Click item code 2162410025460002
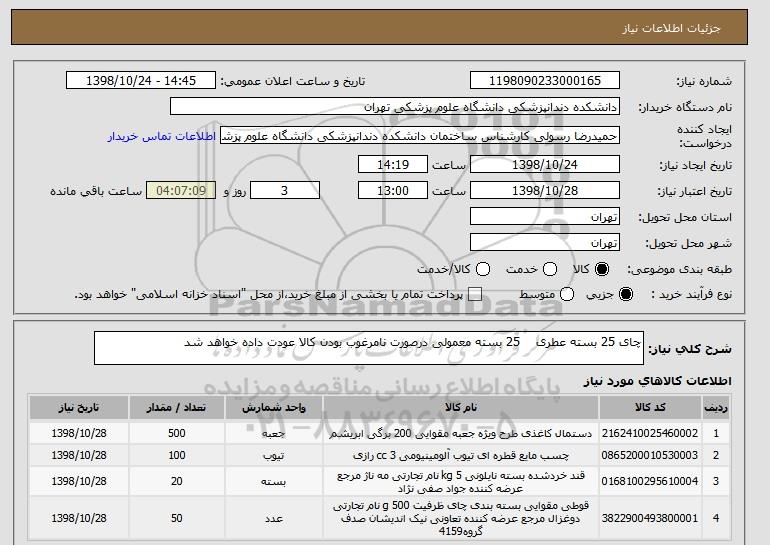770x545 pixels. click(x=650, y=433)
